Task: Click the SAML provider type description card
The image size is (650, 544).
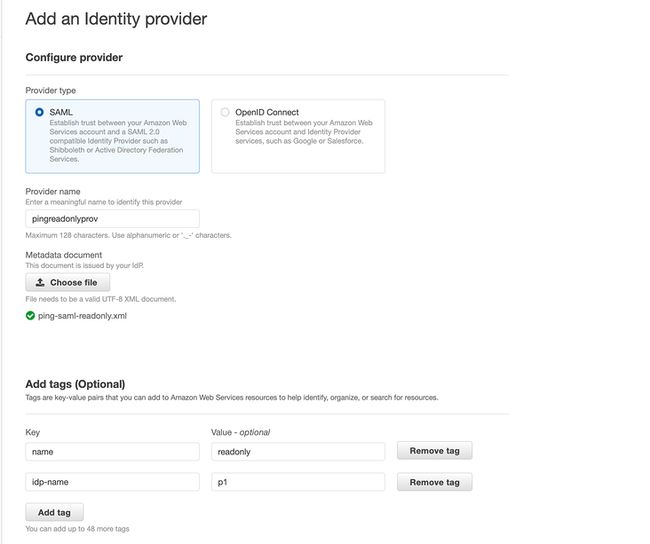Action: [112, 136]
